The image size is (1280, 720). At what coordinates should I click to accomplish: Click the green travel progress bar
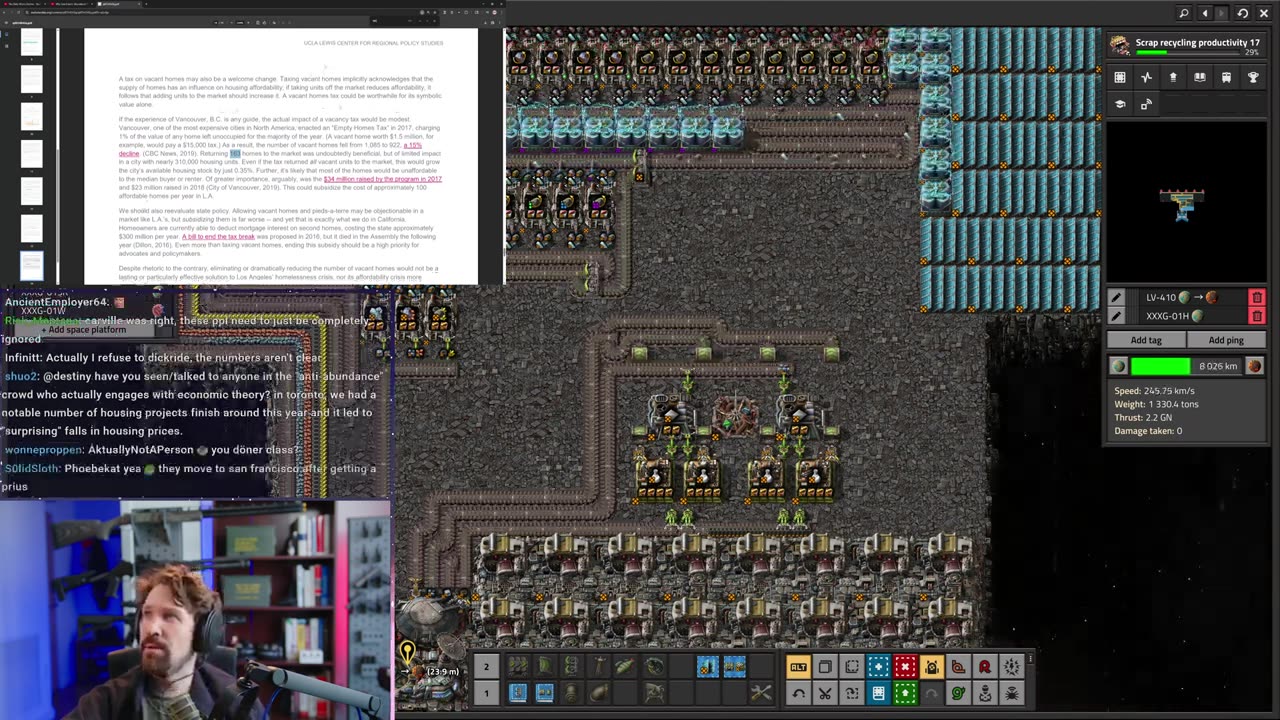[x=1187, y=366]
